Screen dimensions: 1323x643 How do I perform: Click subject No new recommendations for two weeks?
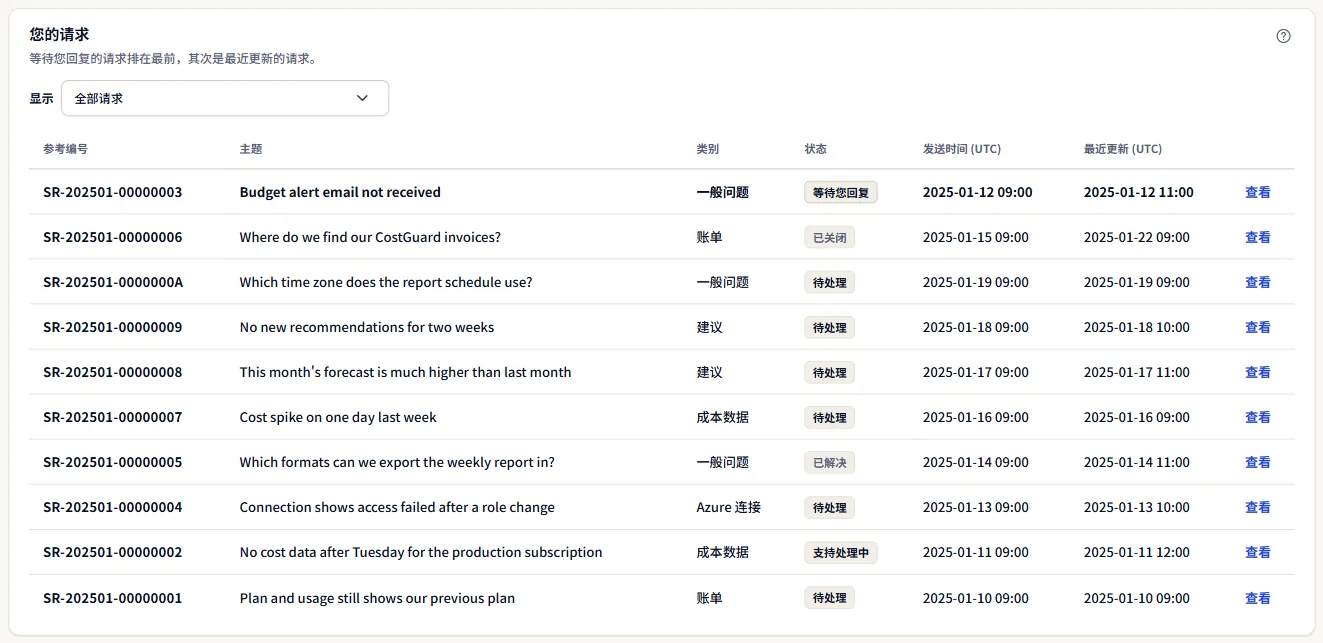pos(367,327)
